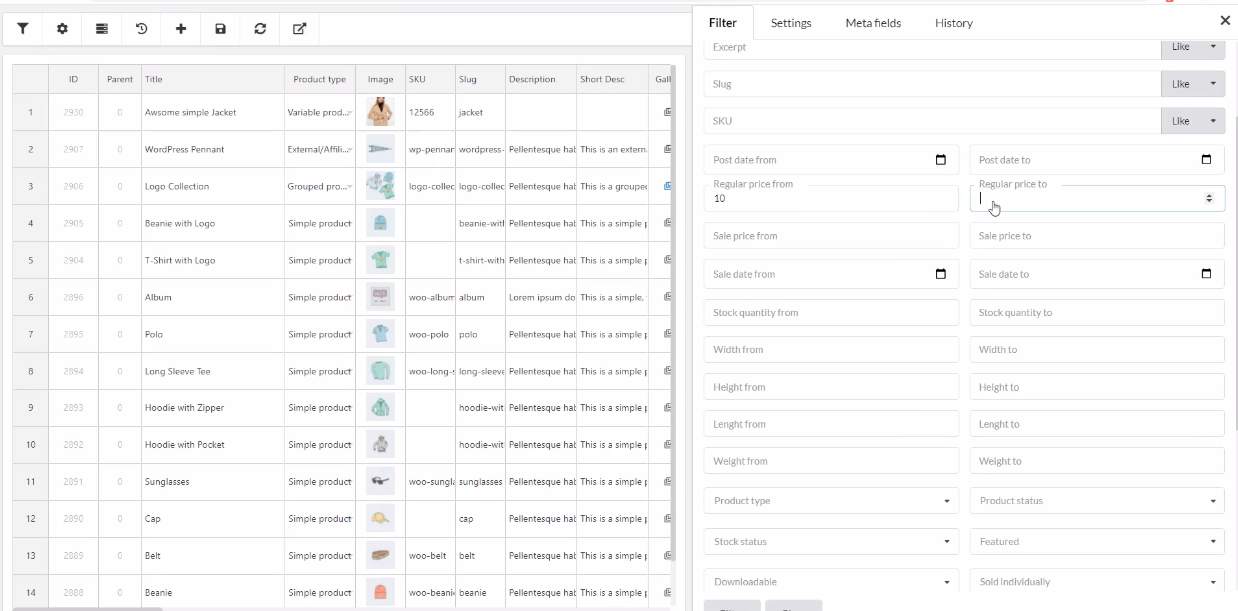
Task: Add a new product with plus icon
Action: tap(181, 29)
